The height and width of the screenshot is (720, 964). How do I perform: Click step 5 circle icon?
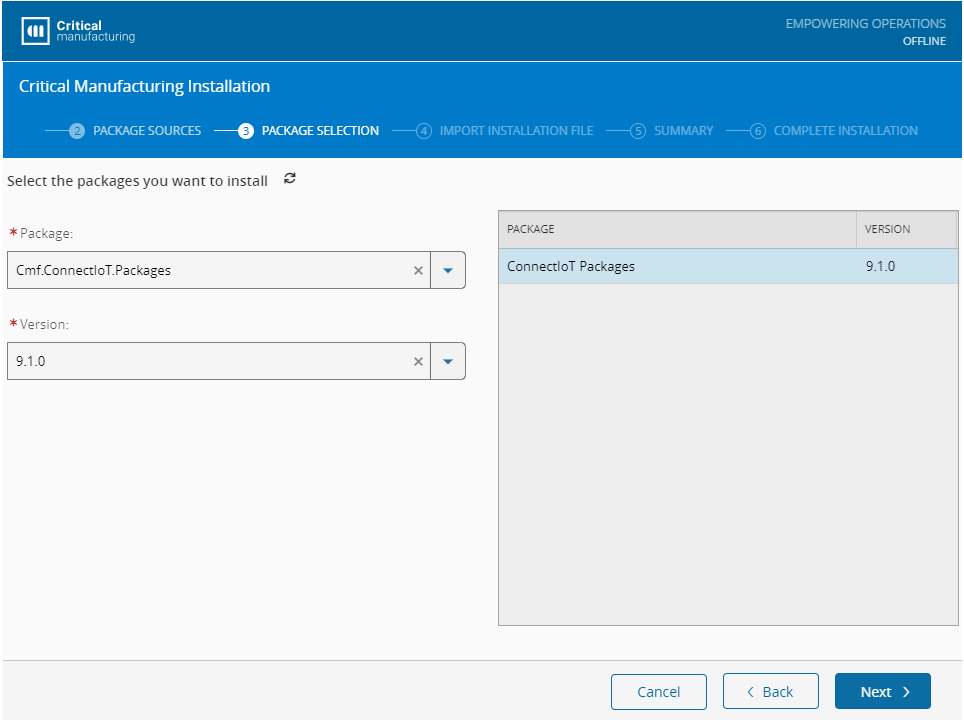pos(638,131)
